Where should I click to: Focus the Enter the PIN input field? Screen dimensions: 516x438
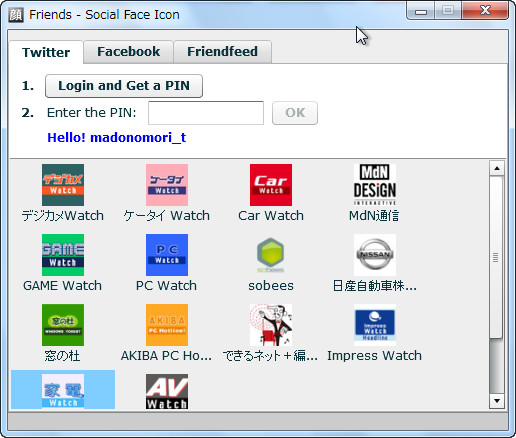coord(206,113)
